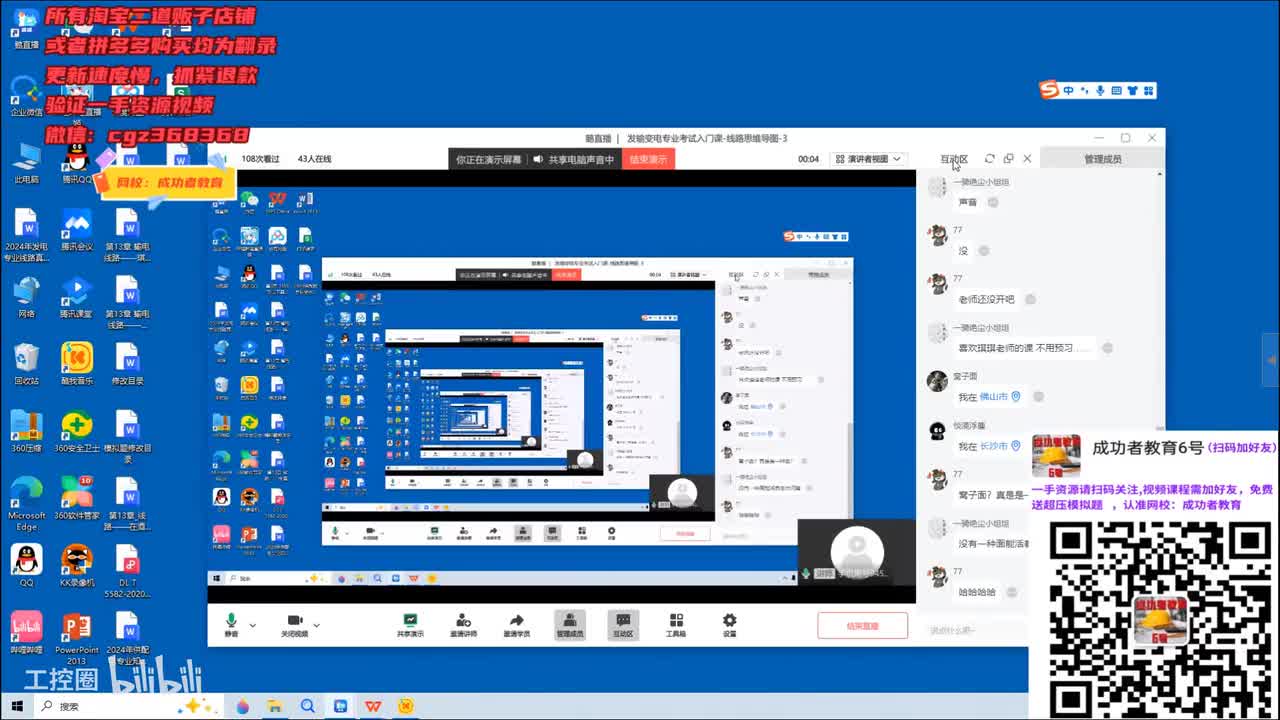This screenshot has width=1280, height=720.
Task: Open the 邀请学员 invite students button
Action: (516, 625)
